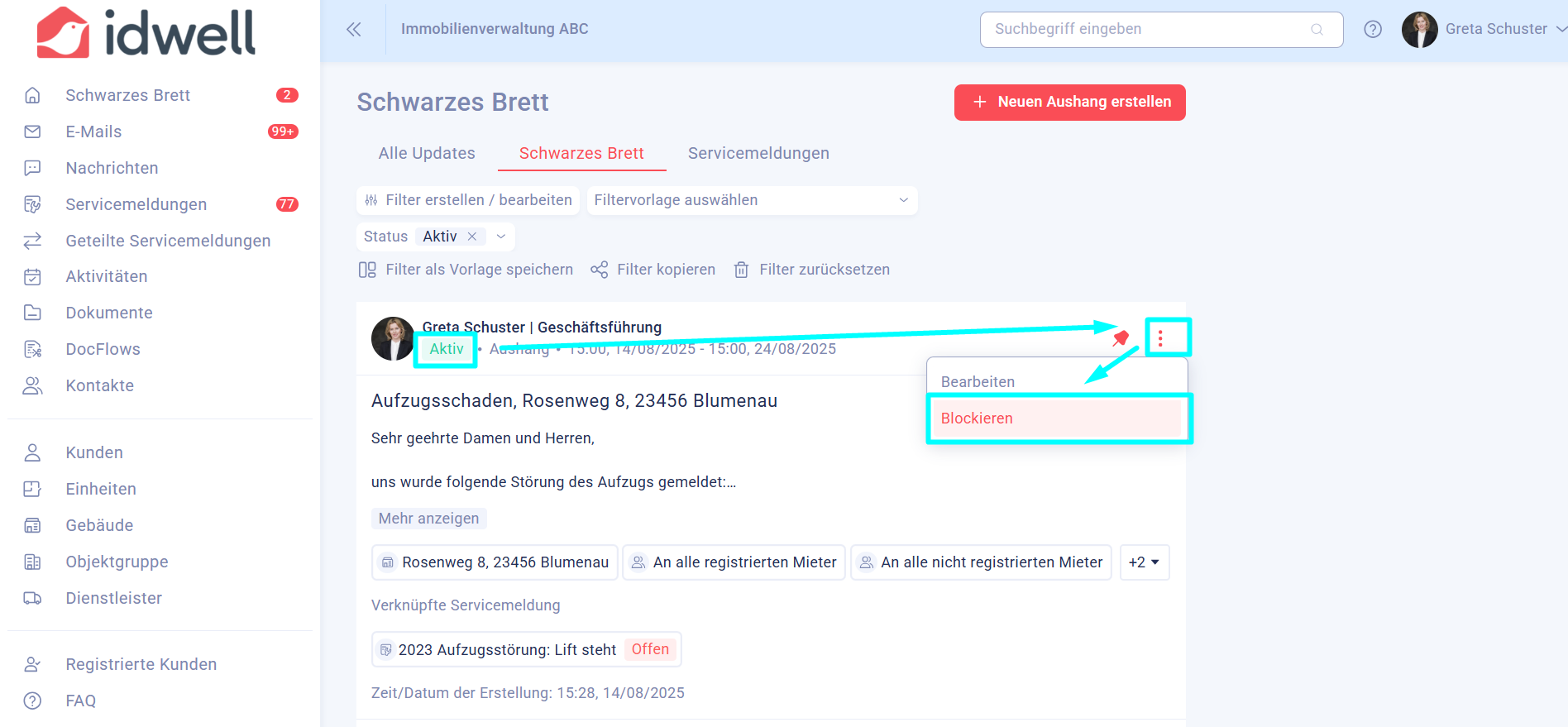
Task: Click the DocFlows icon in sidebar
Action: click(x=32, y=349)
